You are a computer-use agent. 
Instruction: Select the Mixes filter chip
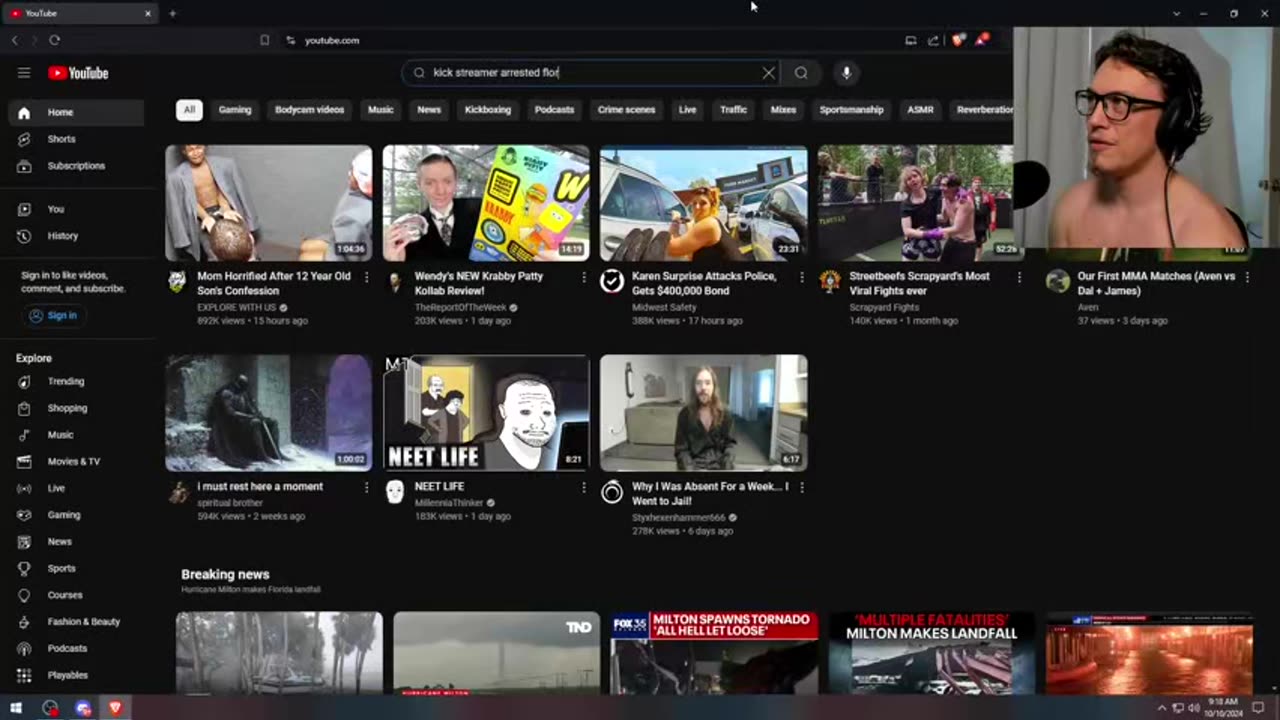coord(784,110)
